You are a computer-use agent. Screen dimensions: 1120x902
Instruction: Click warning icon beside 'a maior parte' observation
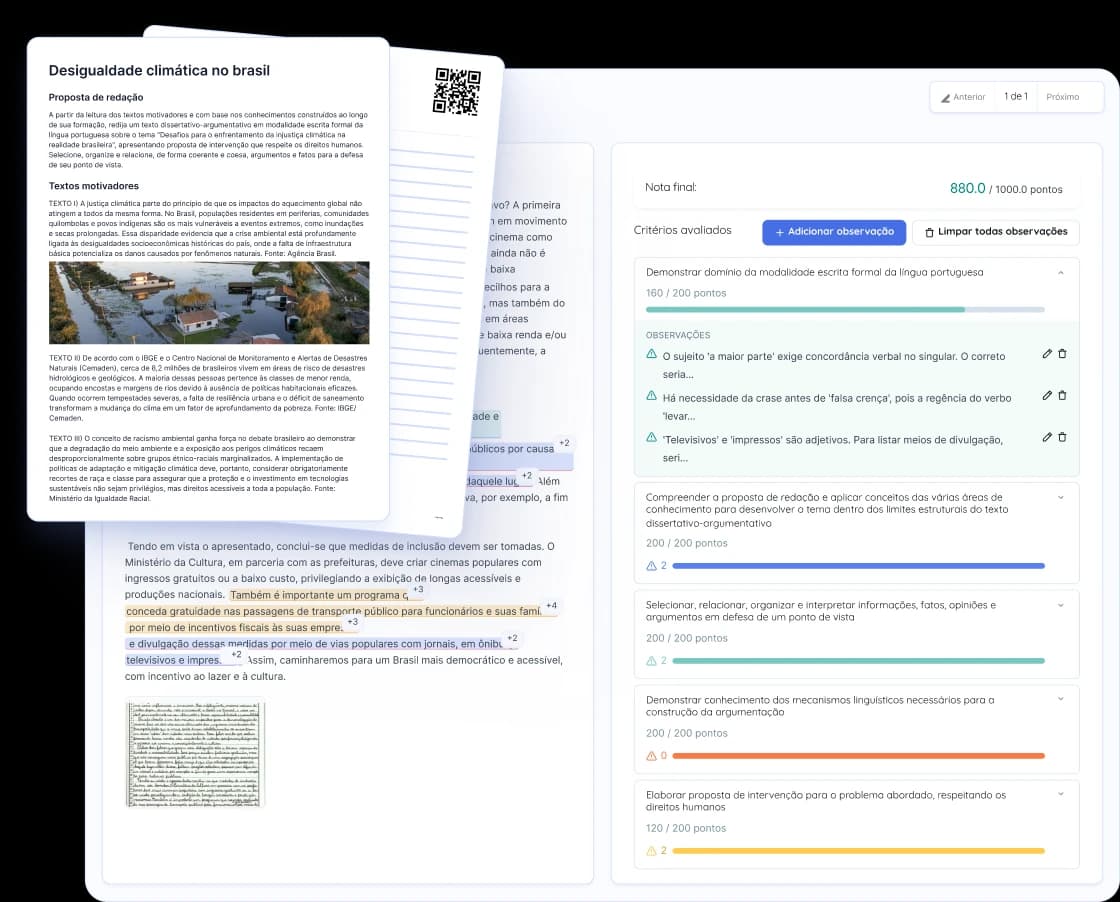(651, 354)
